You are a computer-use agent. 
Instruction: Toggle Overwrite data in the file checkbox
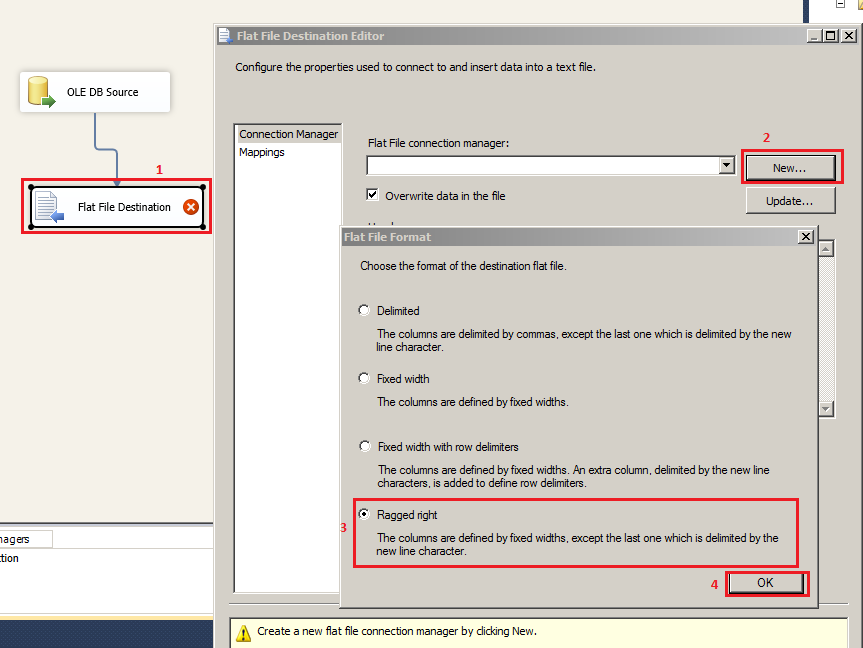click(373, 194)
